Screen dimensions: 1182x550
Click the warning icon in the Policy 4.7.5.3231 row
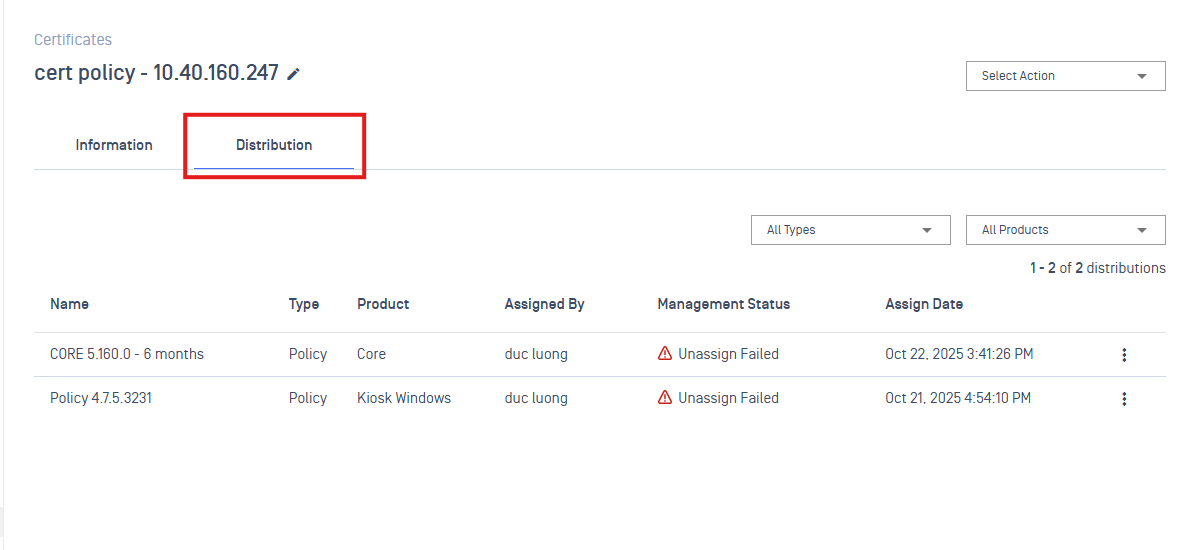665,398
